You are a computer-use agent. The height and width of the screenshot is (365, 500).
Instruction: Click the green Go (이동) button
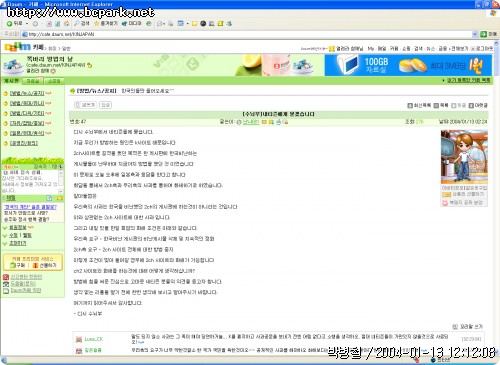pyautogui.click(x=489, y=34)
